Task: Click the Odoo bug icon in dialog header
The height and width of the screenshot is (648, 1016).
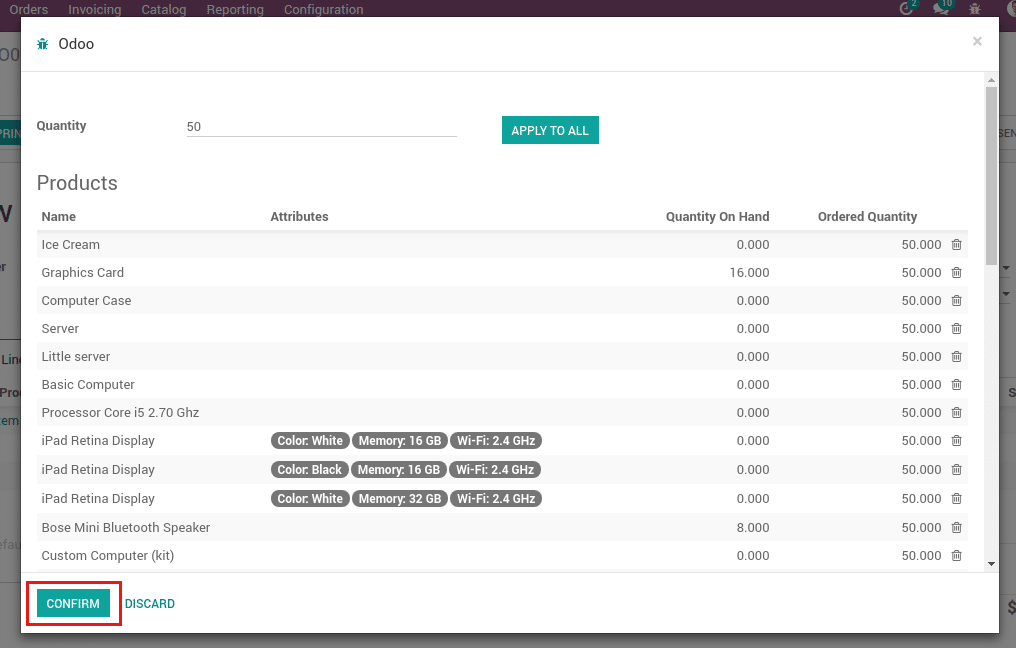Action: click(43, 44)
